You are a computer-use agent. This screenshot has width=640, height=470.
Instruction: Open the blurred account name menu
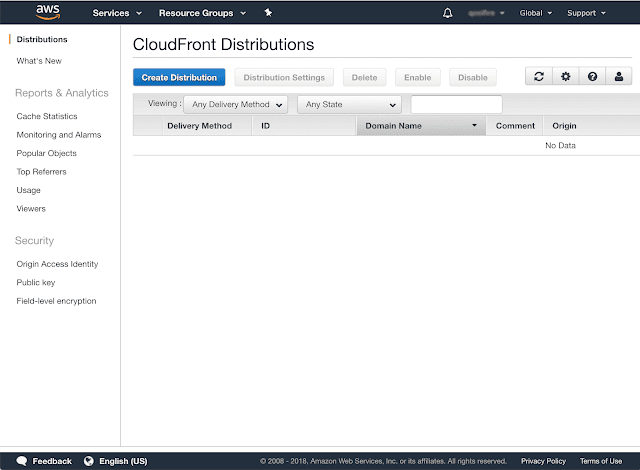[x=486, y=13]
